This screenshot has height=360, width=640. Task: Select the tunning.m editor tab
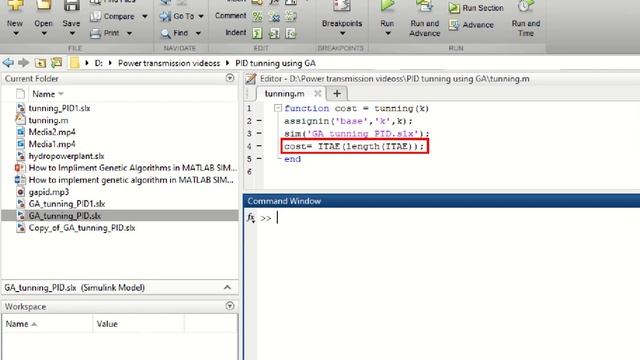pos(284,93)
